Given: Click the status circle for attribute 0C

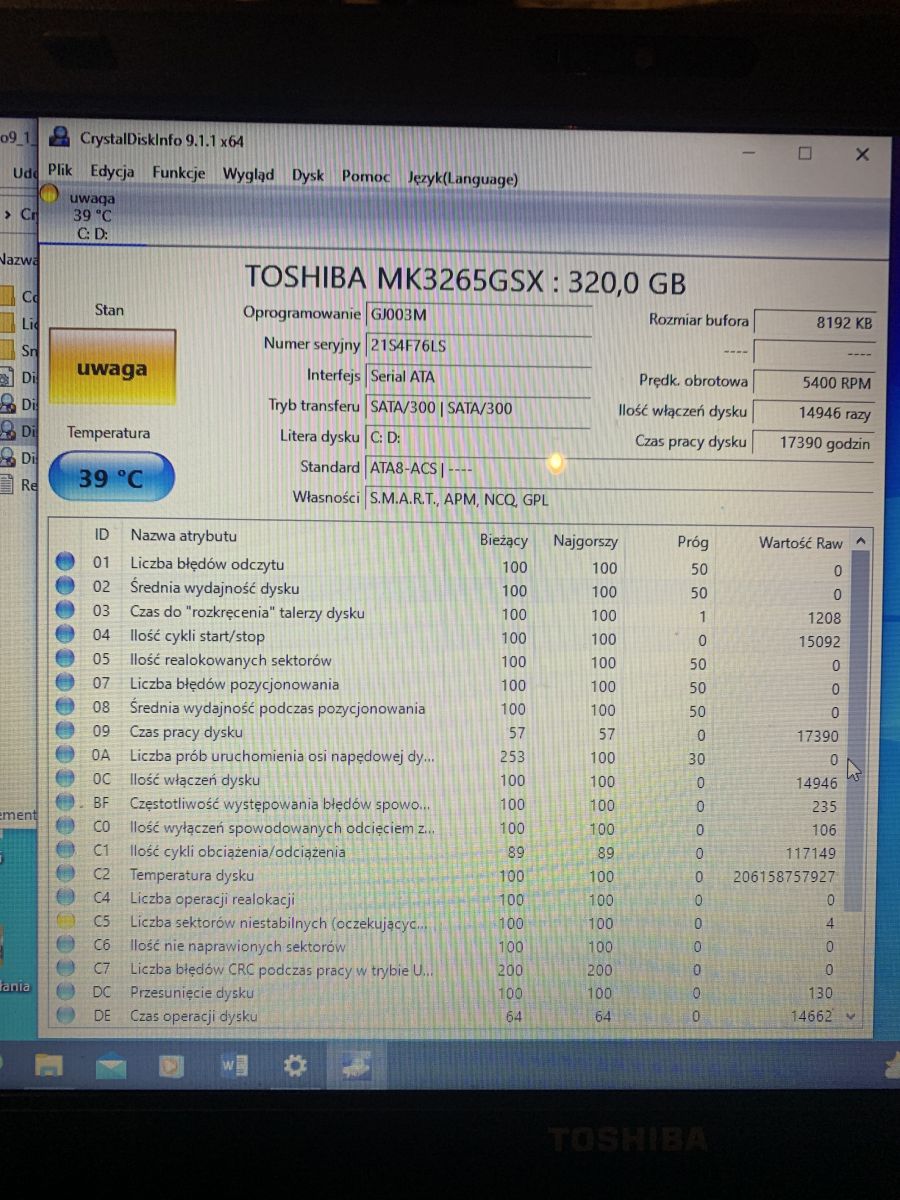Looking at the screenshot, I should click(x=65, y=779).
